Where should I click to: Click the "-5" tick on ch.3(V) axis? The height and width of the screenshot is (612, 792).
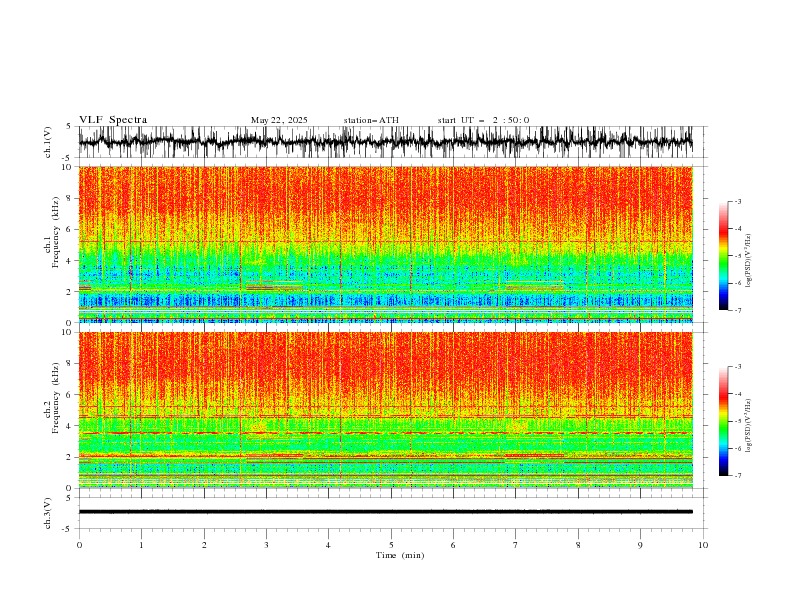point(68,529)
